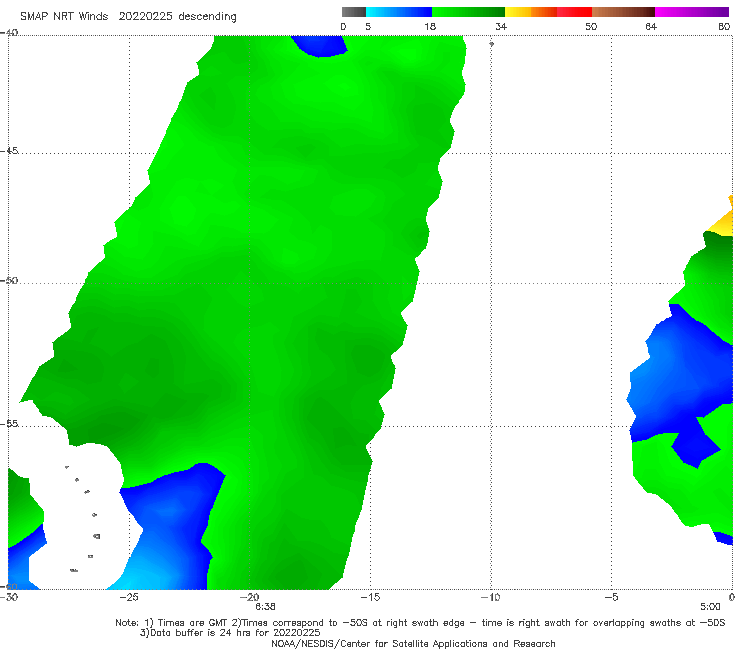Viewport: 740px width, 650px height.
Task: Click the latitude label "-50" on the left axis
Action: click(9, 280)
